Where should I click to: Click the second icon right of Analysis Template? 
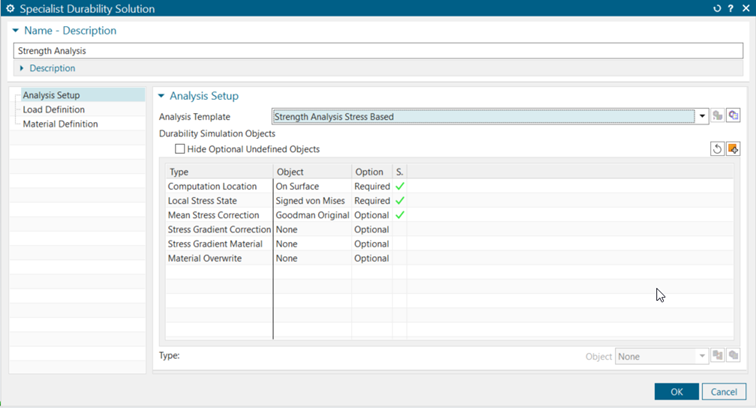click(x=733, y=117)
